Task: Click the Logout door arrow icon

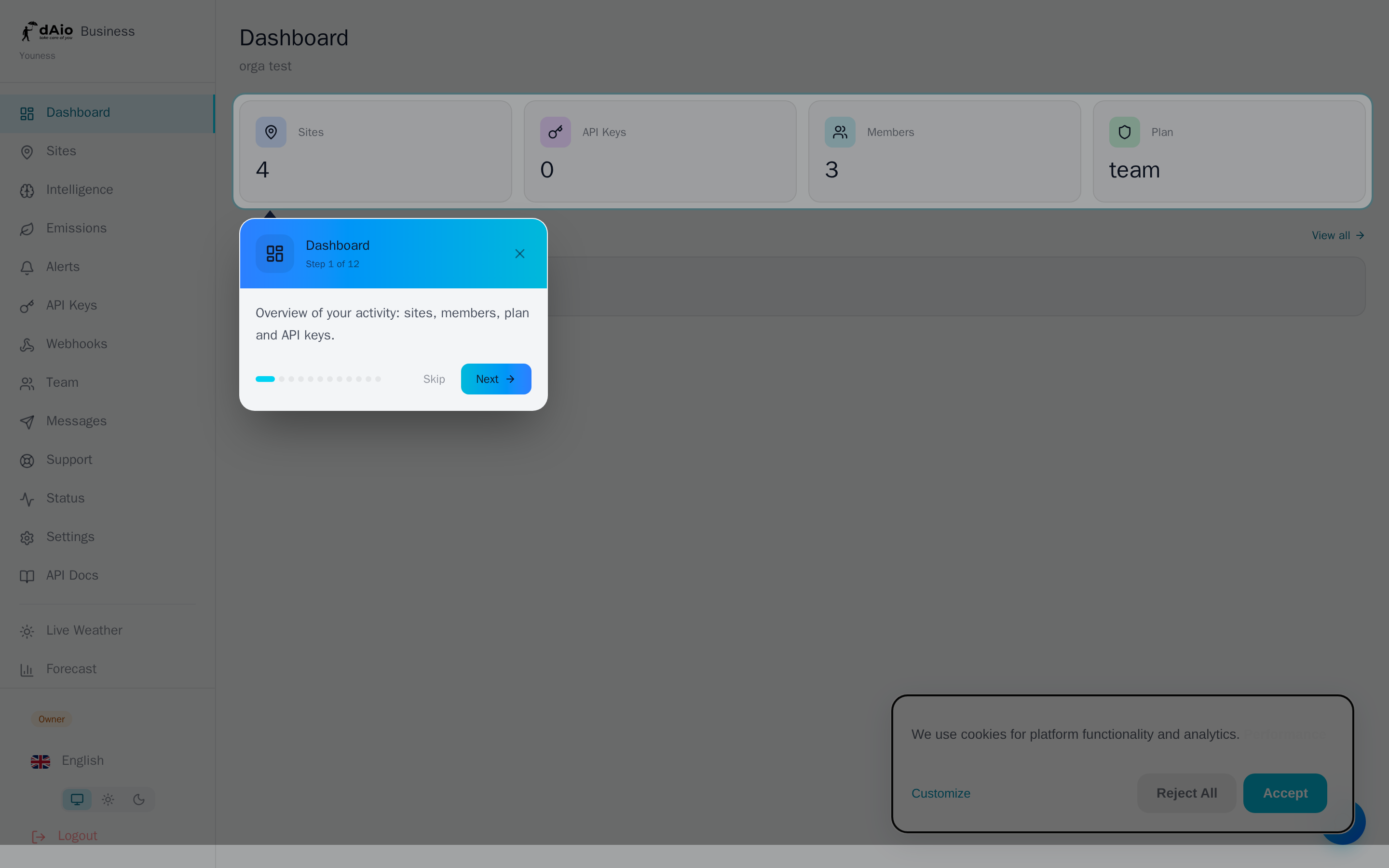Action: coord(39,837)
